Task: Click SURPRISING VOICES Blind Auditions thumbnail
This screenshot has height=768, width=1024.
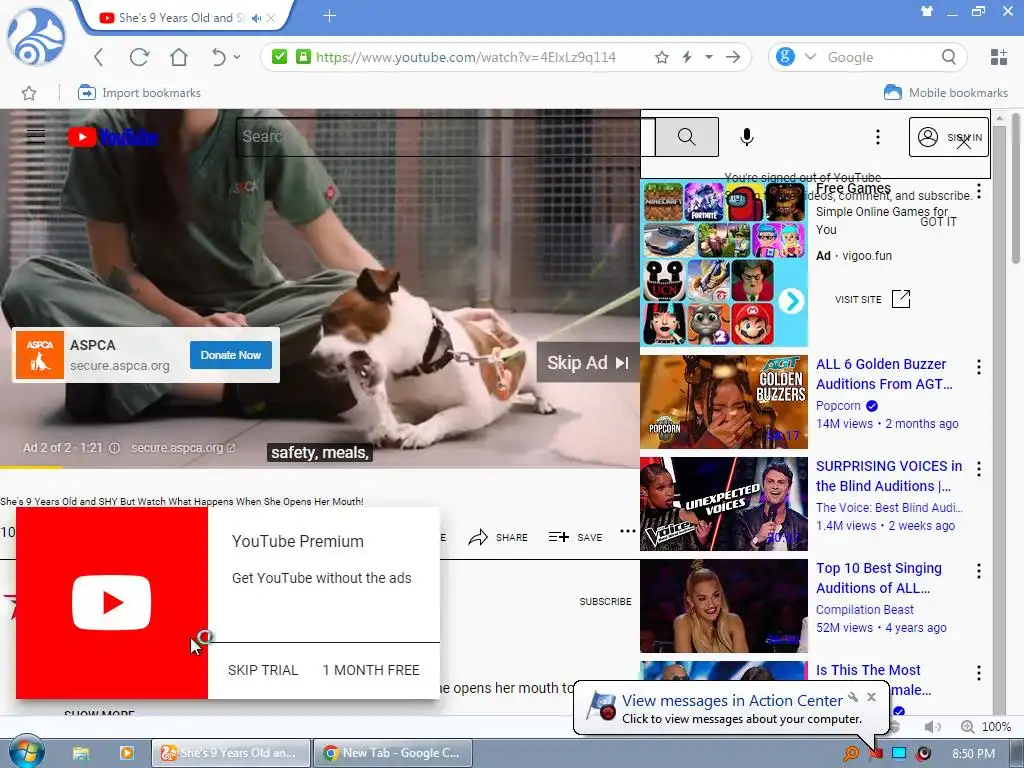Action: point(724,504)
